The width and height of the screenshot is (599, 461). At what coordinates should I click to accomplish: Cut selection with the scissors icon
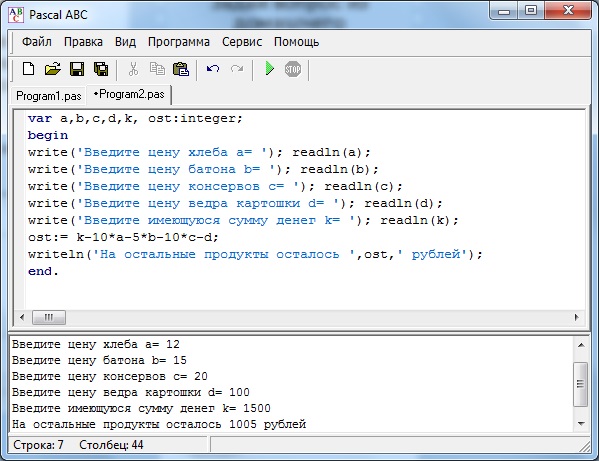[x=133, y=69]
